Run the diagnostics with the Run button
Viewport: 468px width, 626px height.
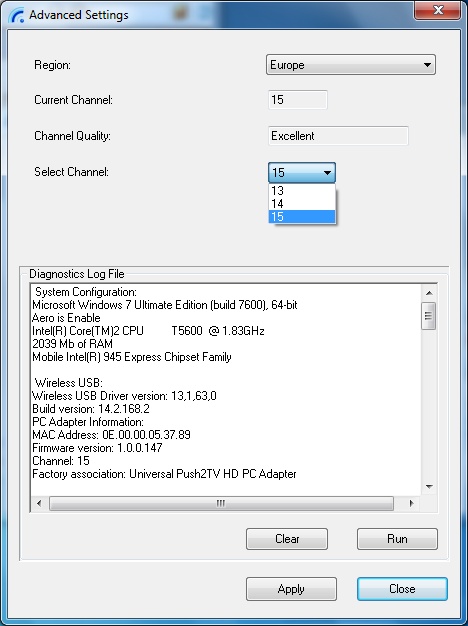tap(397, 539)
